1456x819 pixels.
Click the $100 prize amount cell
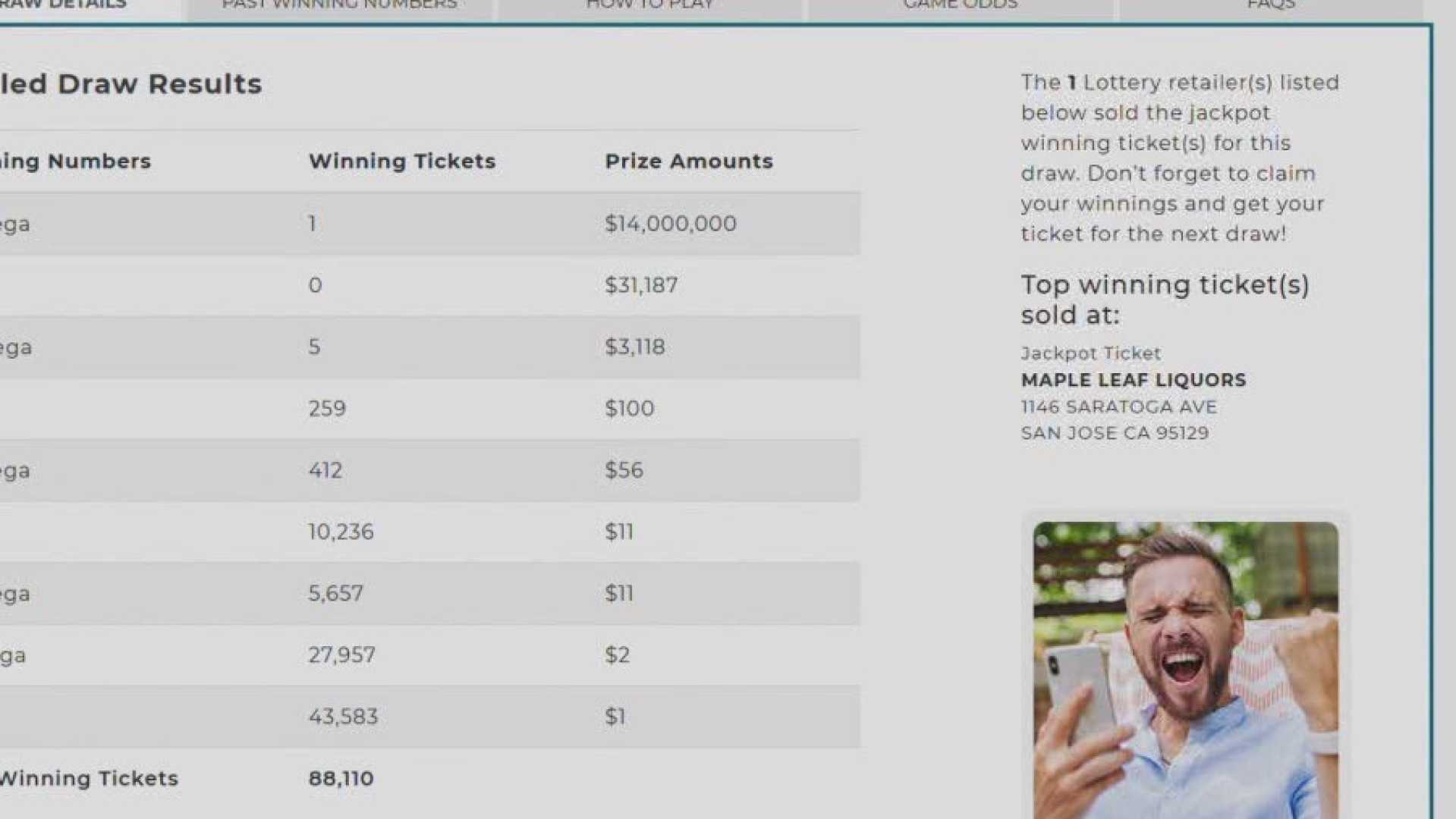pos(629,408)
